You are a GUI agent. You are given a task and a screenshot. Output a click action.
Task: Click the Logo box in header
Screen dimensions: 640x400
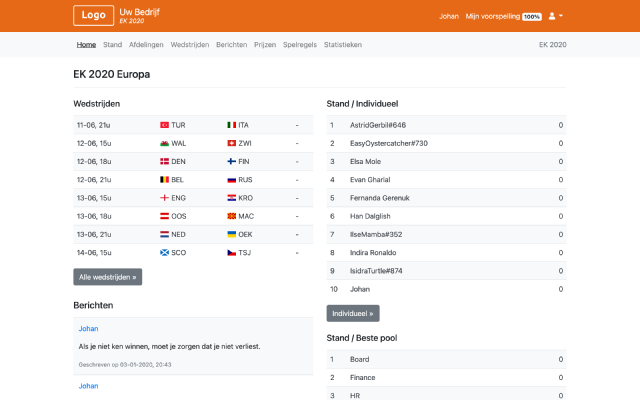coord(93,16)
